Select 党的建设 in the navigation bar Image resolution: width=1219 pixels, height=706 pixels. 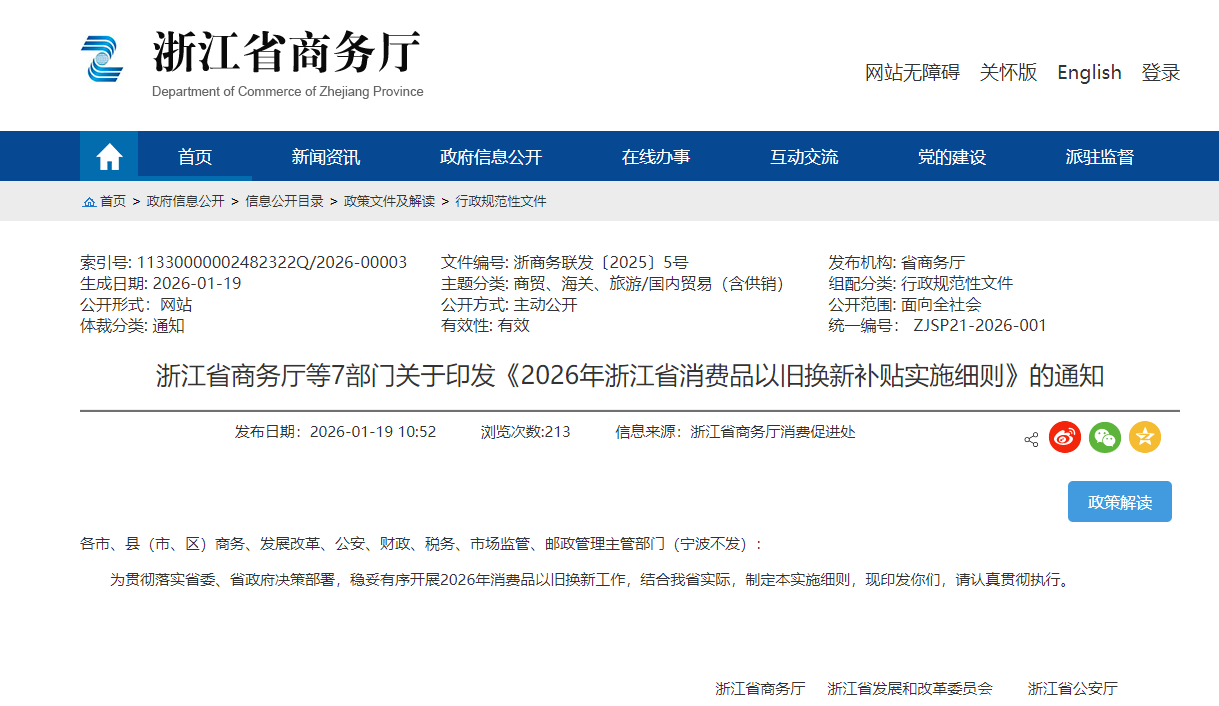coord(952,157)
